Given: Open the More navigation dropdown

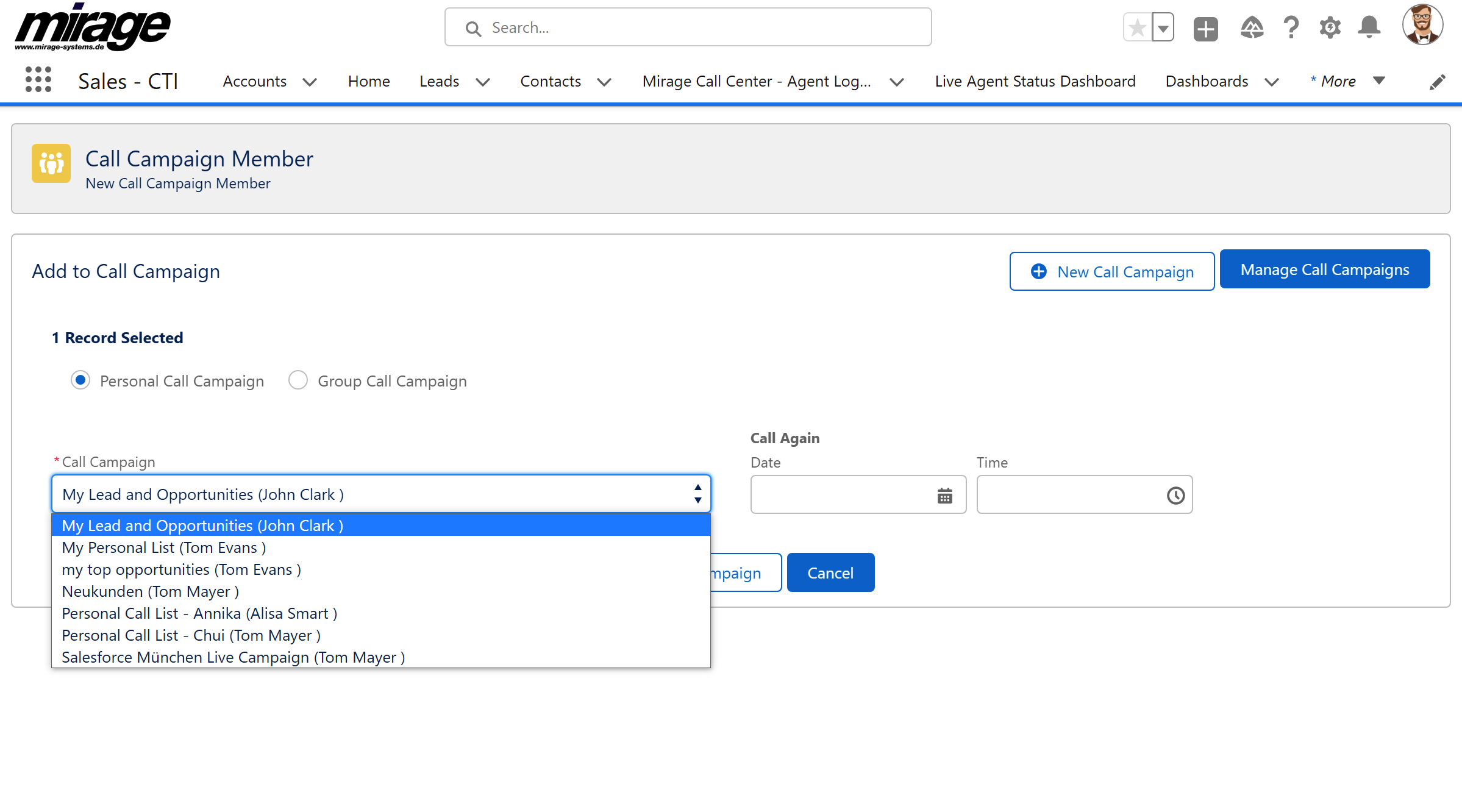Looking at the screenshot, I should click(1348, 81).
